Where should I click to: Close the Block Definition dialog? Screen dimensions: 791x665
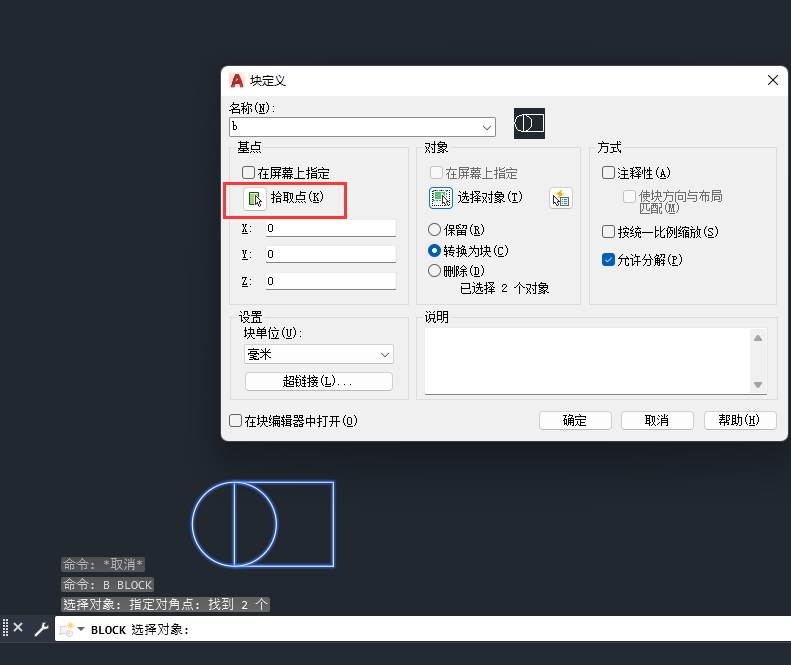(772, 80)
